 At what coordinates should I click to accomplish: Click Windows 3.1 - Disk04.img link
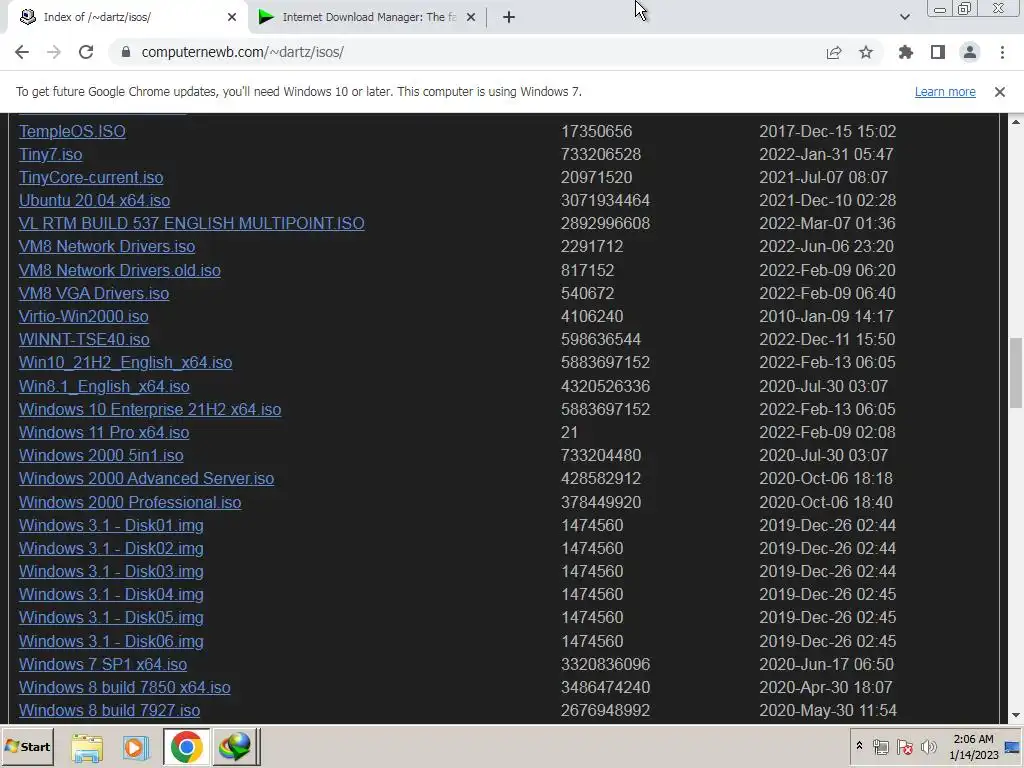[x=111, y=594]
